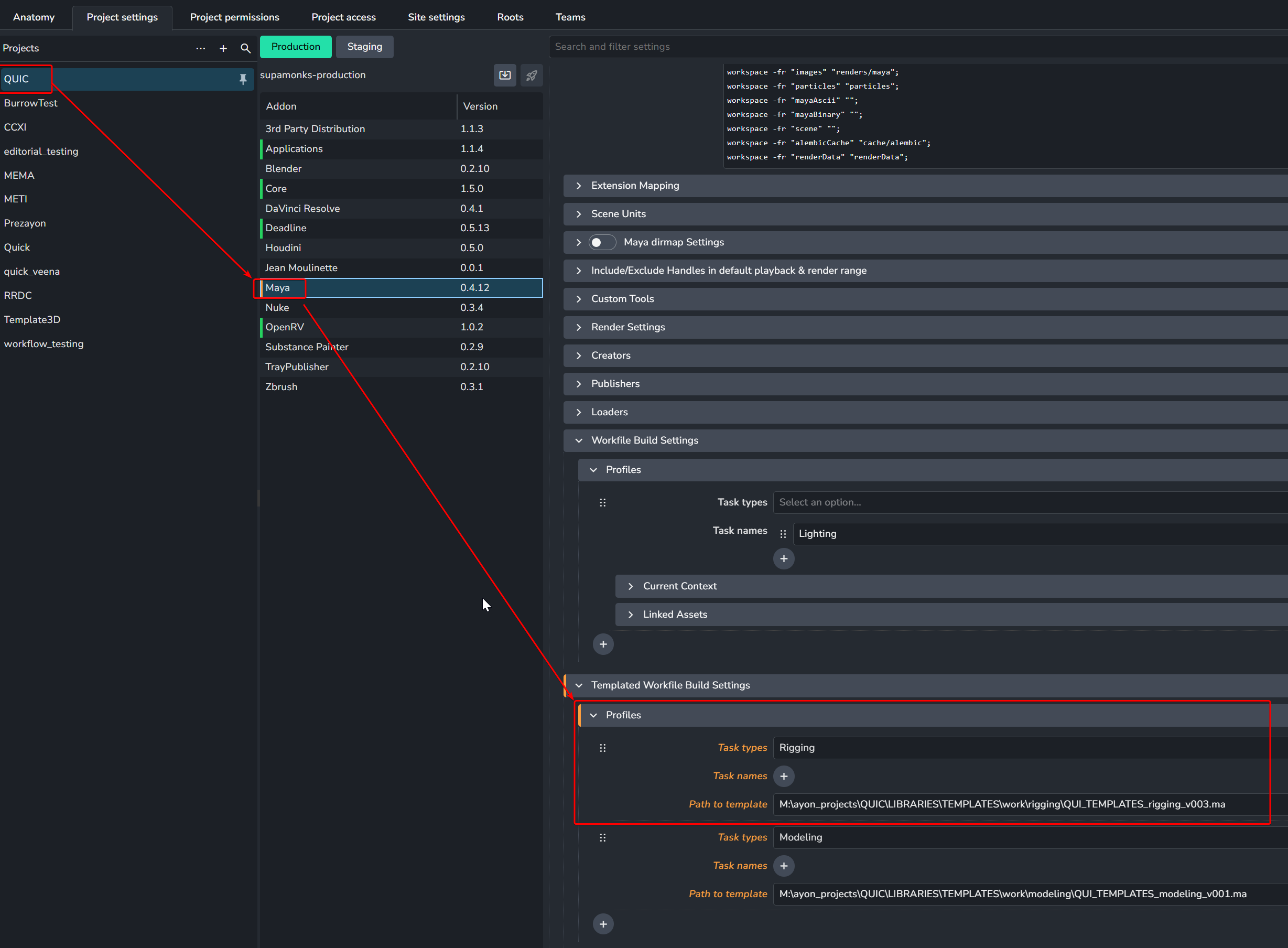Expand the Render Settings section
The height and width of the screenshot is (948, 1288).
[627, 327]
